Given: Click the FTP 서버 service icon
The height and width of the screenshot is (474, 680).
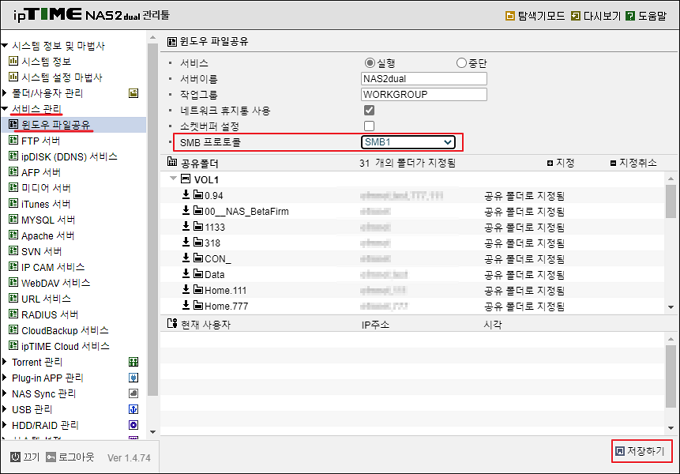Looking at the screenshot, I should 13,140.
